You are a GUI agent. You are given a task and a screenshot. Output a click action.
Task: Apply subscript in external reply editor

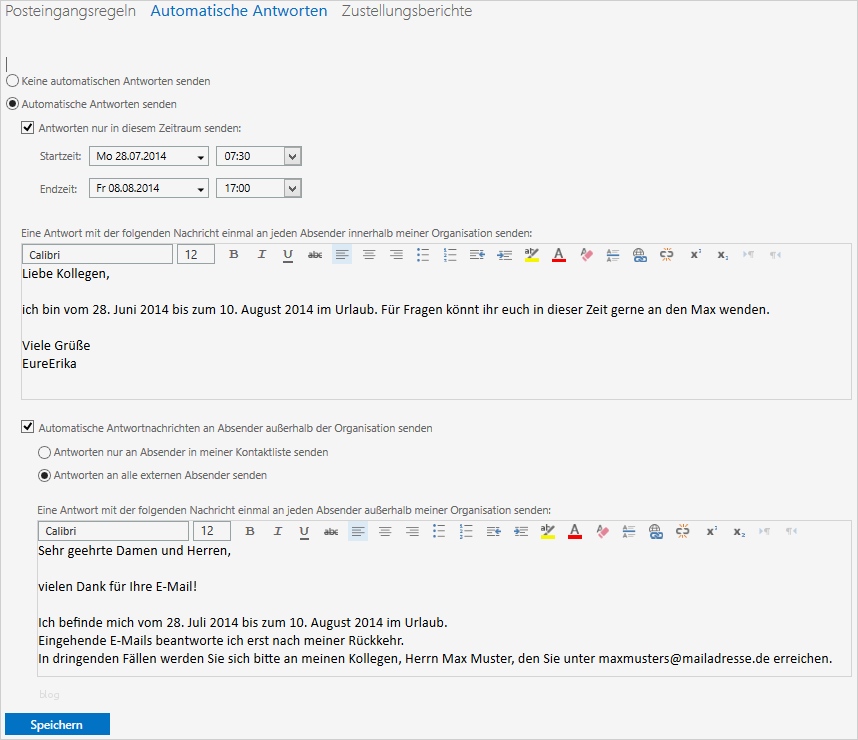(739, 531)
